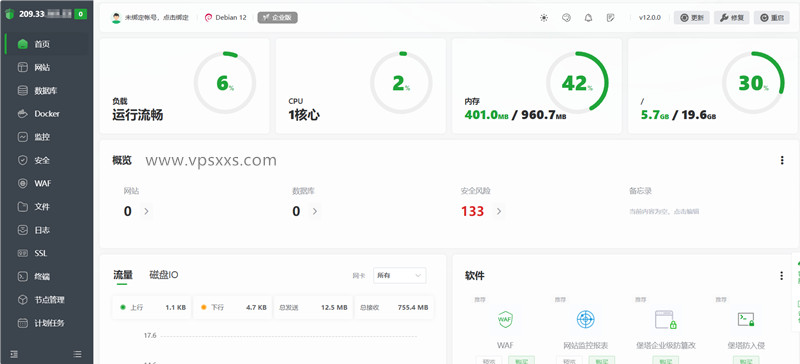
Task: Click the 计划任务 calendar icon in sidebar
Action: point(22,323)
